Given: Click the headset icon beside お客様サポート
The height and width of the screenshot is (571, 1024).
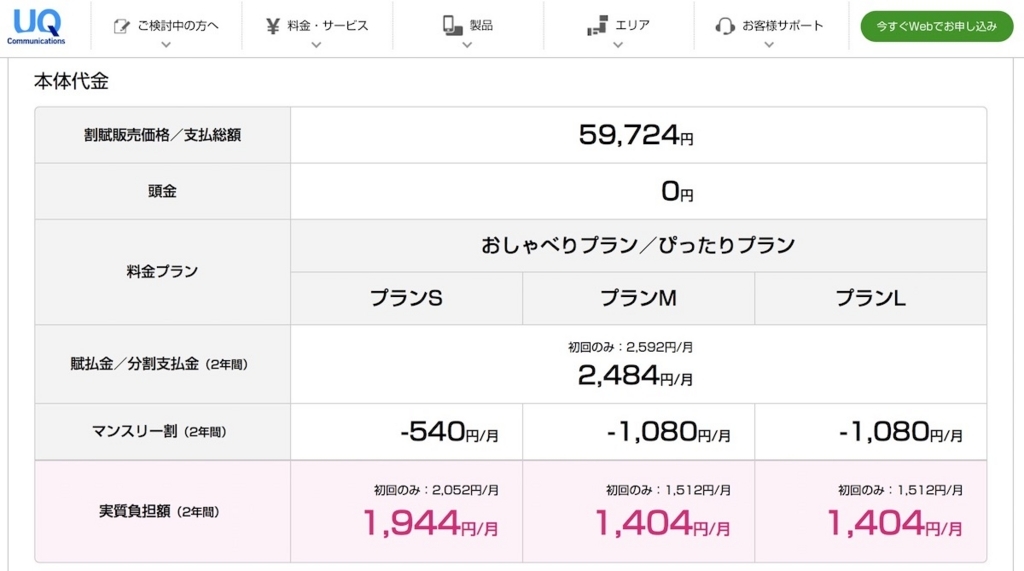Looking at the screenshot, I should coord(726,26).
